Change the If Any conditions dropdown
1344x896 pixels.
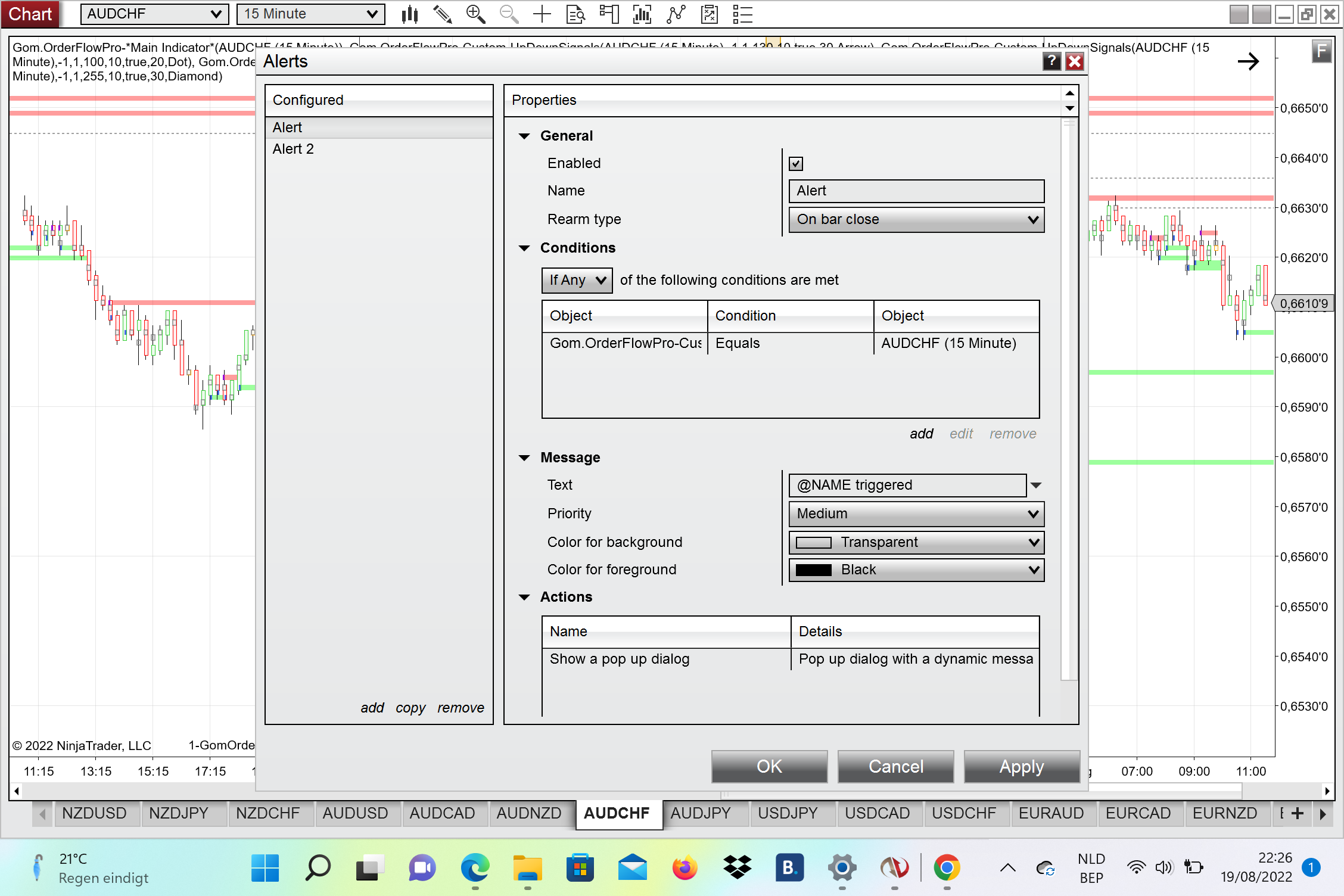tap(577, 280)
